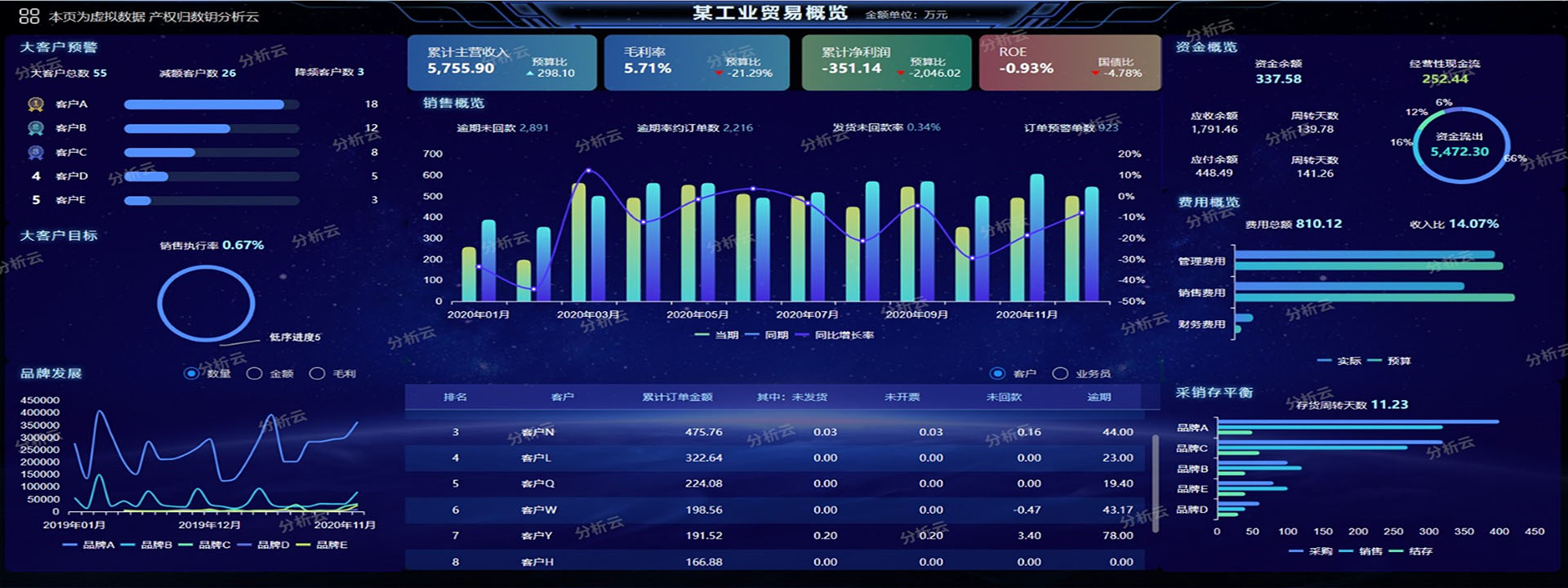Select the 数量 radio button in 品牌发展
The width and height of the screenshot is (1568, 588).
191,373
